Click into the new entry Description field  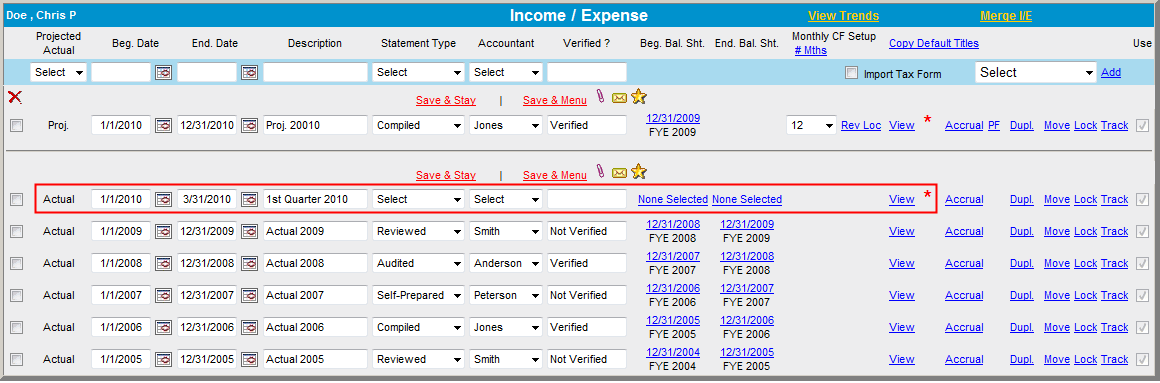[x=315, y=72]
